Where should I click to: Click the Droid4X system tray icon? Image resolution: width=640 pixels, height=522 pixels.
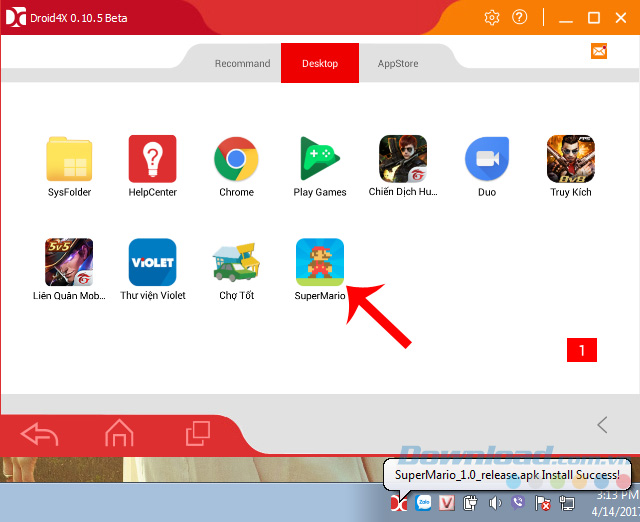click(x=399, y=503)
